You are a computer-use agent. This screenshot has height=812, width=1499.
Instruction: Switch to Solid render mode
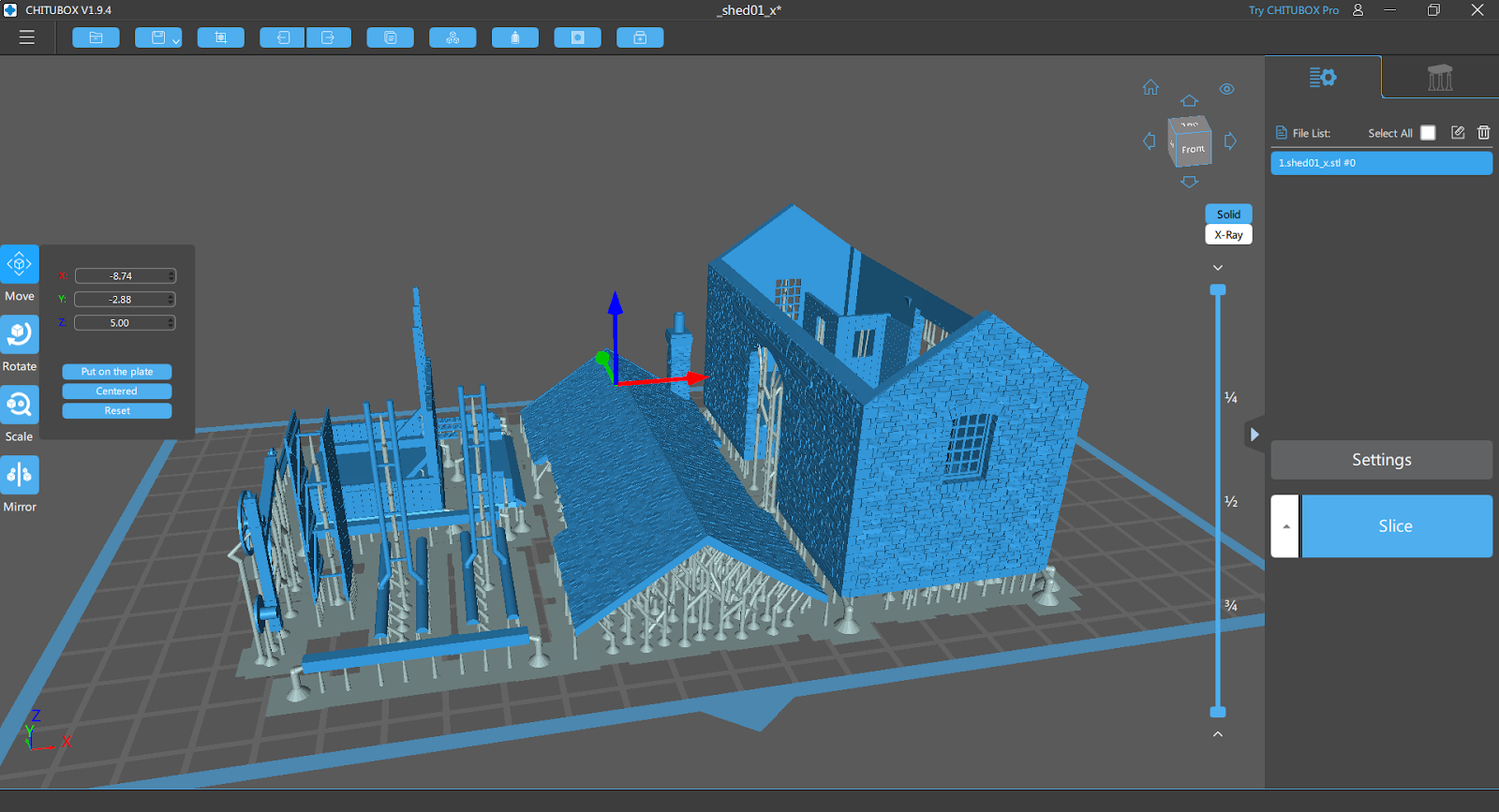point(1228,214)
